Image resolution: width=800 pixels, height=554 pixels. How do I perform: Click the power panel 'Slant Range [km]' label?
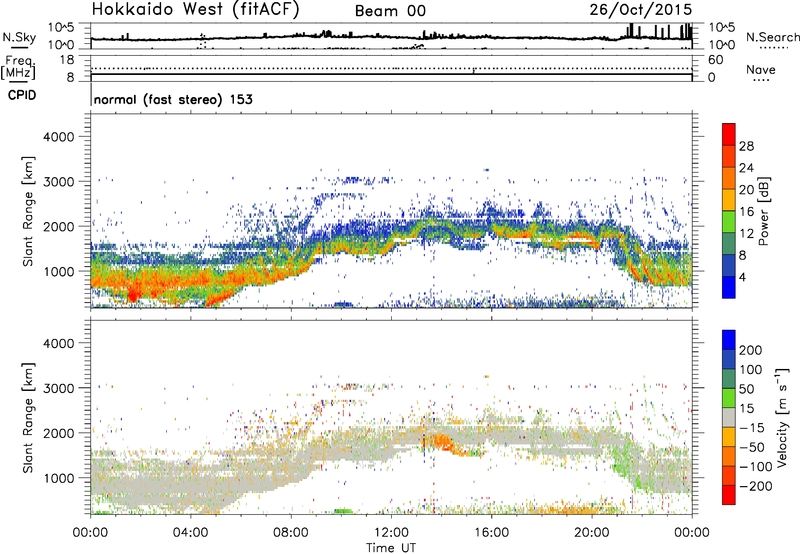click(x=28, y=211)
